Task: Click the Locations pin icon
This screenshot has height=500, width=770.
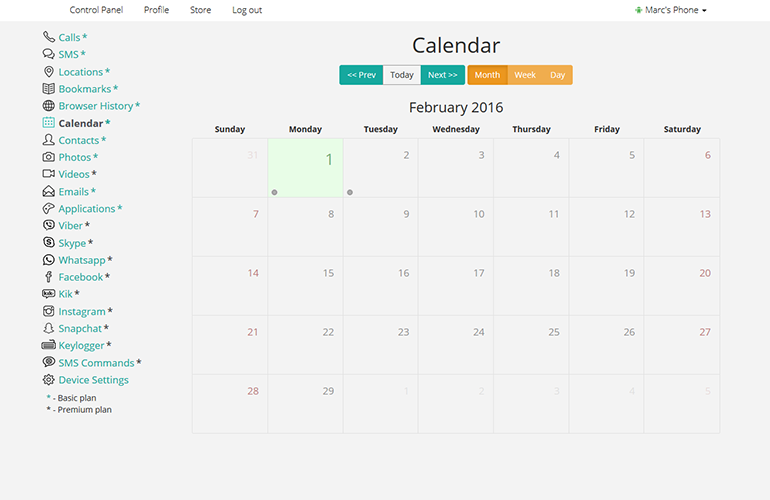Action: pyautogui.click(x=49, y=72)
